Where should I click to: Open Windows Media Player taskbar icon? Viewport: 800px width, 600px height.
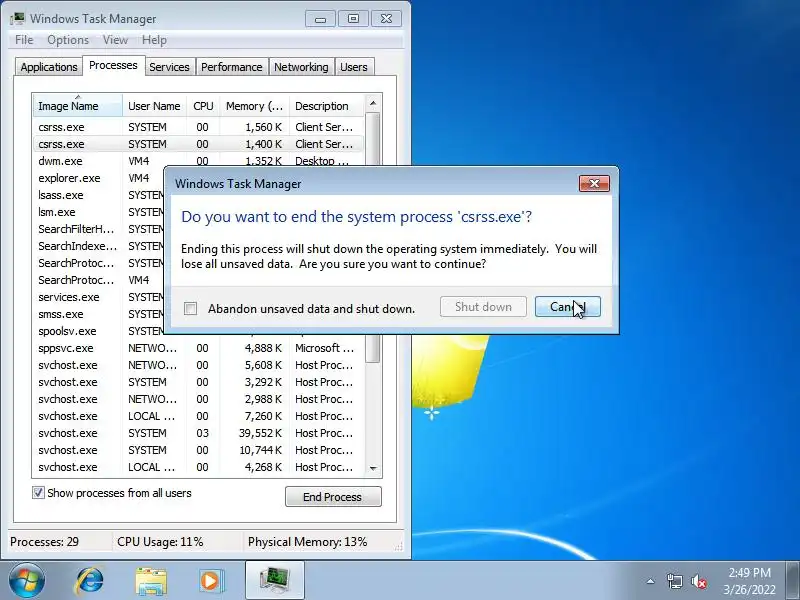pos(211,581)
